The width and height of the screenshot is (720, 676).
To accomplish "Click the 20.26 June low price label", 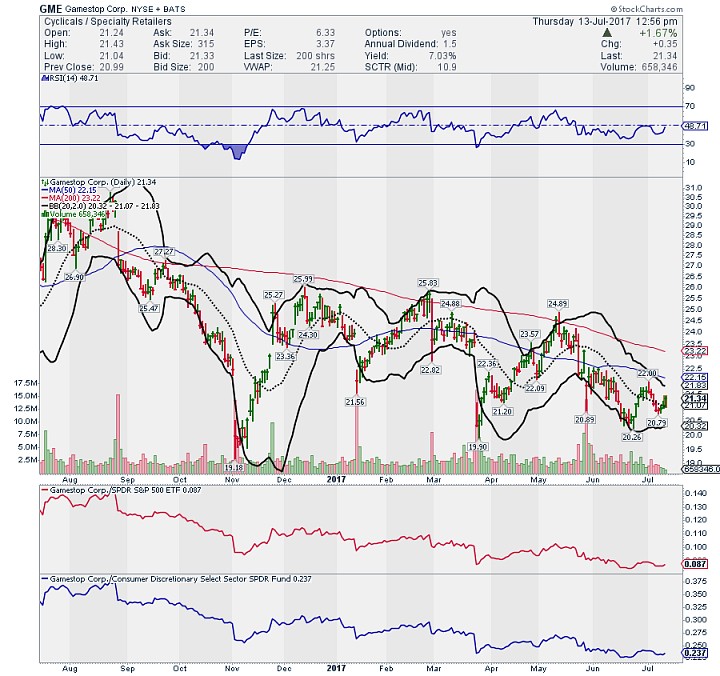I will point(632,437).
